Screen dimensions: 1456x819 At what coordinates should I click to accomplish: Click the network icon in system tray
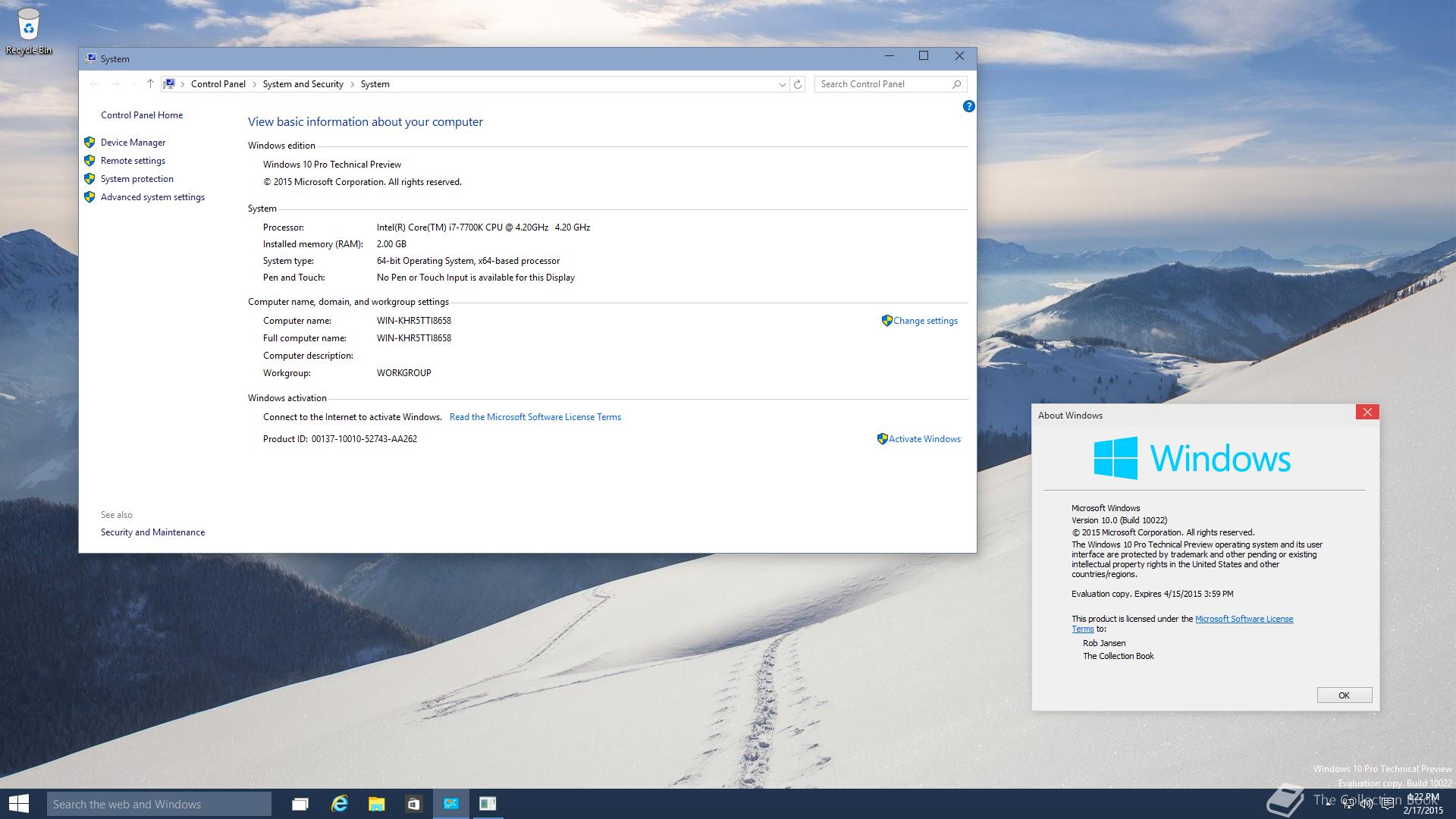coord(1348,804)
